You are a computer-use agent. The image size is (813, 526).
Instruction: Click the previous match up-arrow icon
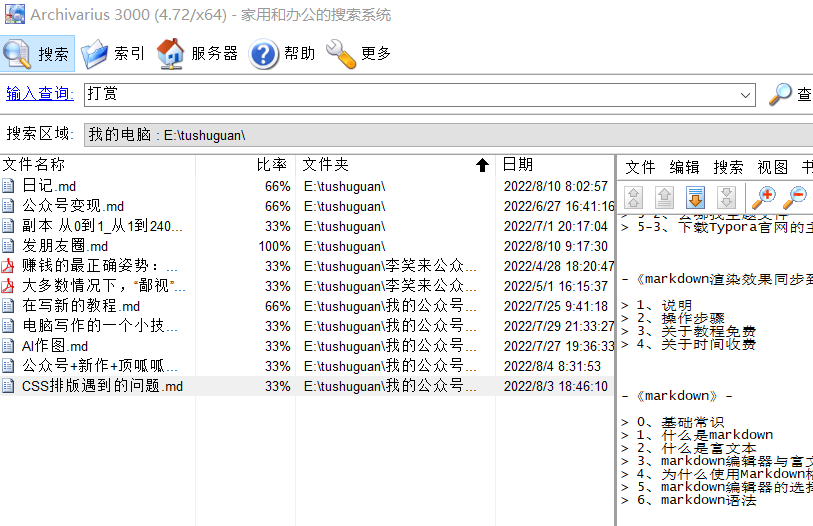click(665, 197)
